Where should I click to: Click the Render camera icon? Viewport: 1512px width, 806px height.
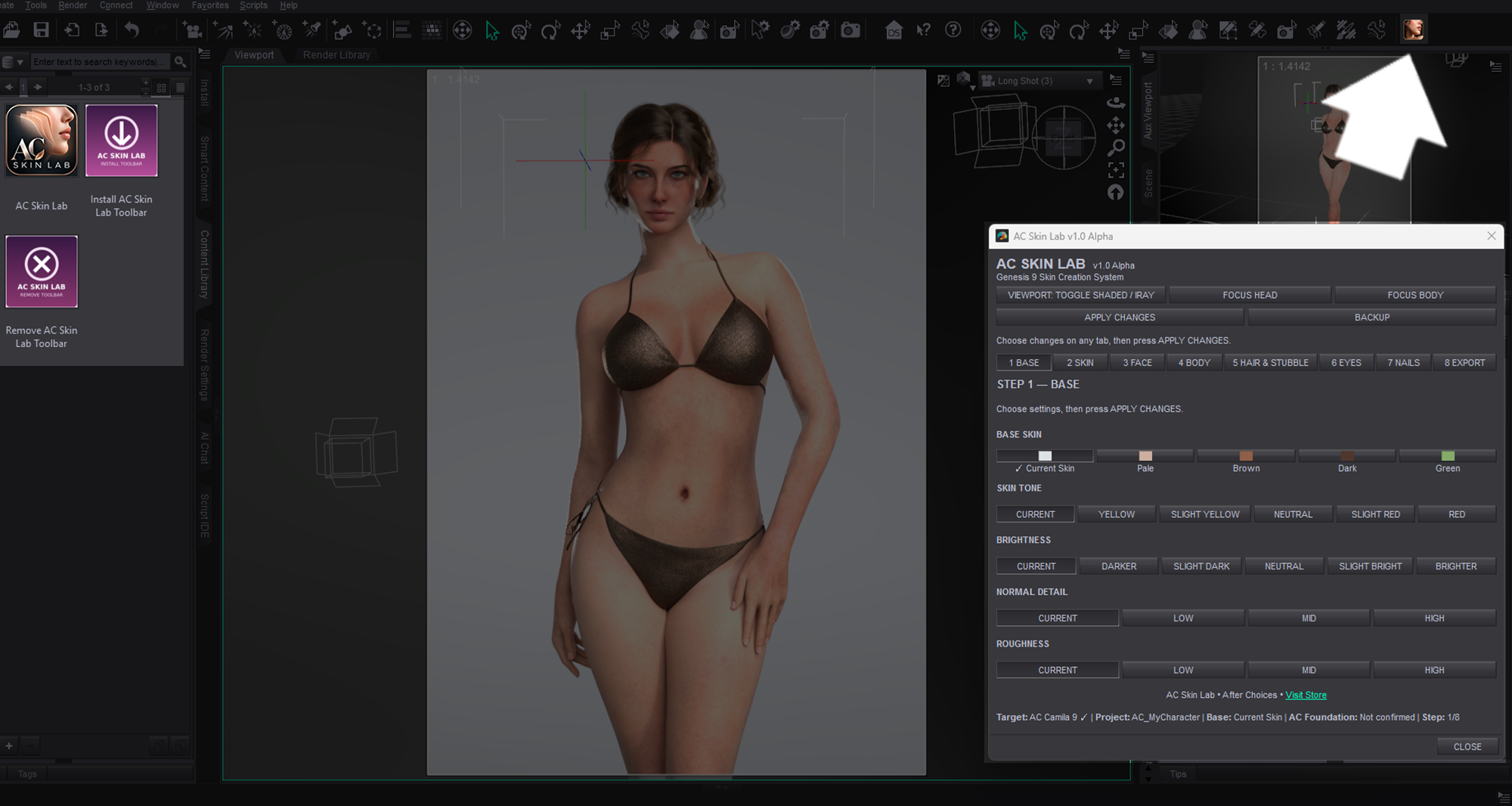point(850,30)
